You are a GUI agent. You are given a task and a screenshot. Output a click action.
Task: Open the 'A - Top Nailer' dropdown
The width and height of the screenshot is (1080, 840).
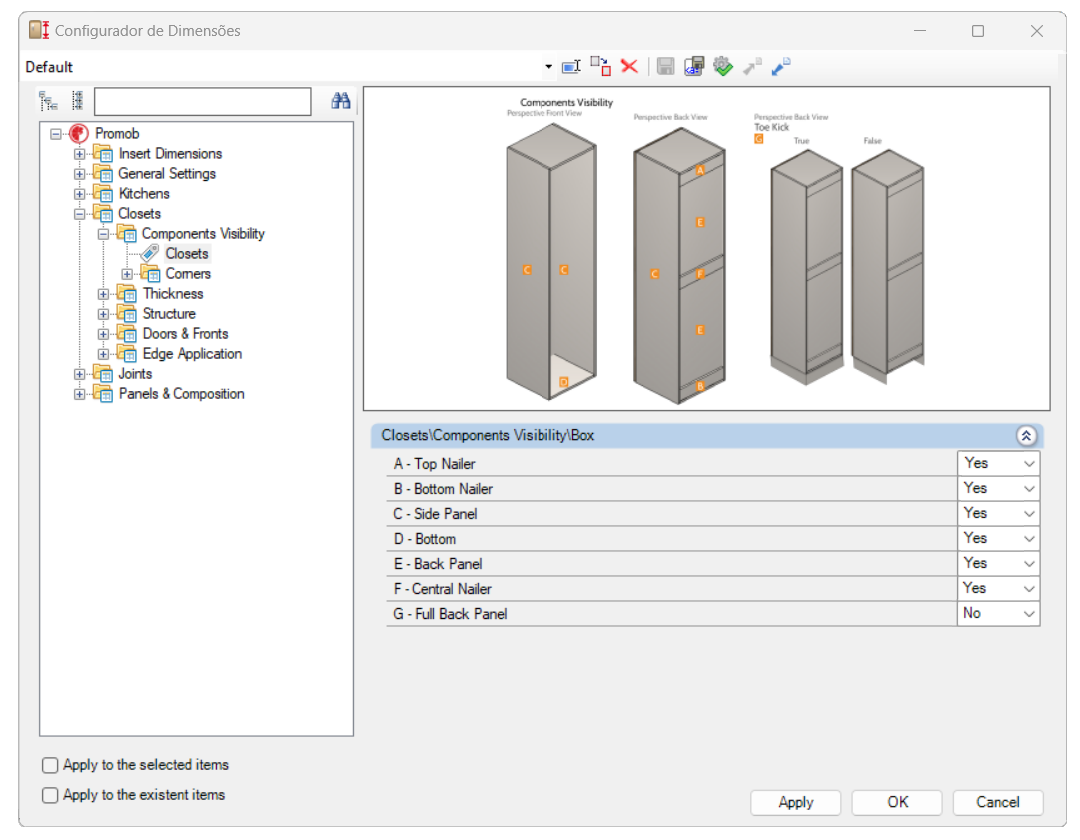(1029, 464)
